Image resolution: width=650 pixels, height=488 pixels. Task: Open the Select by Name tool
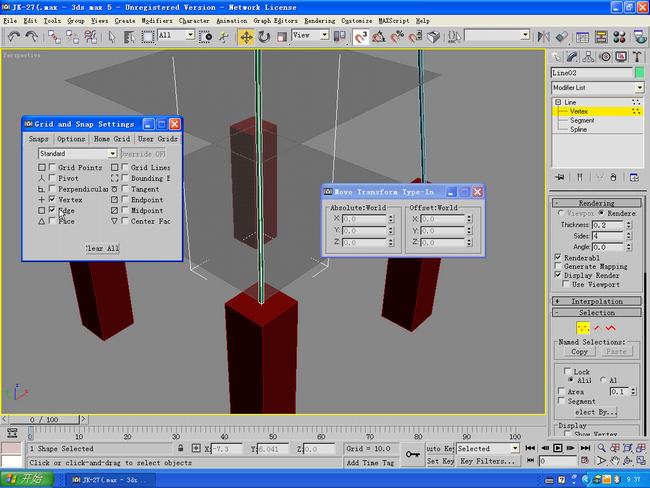129,37
